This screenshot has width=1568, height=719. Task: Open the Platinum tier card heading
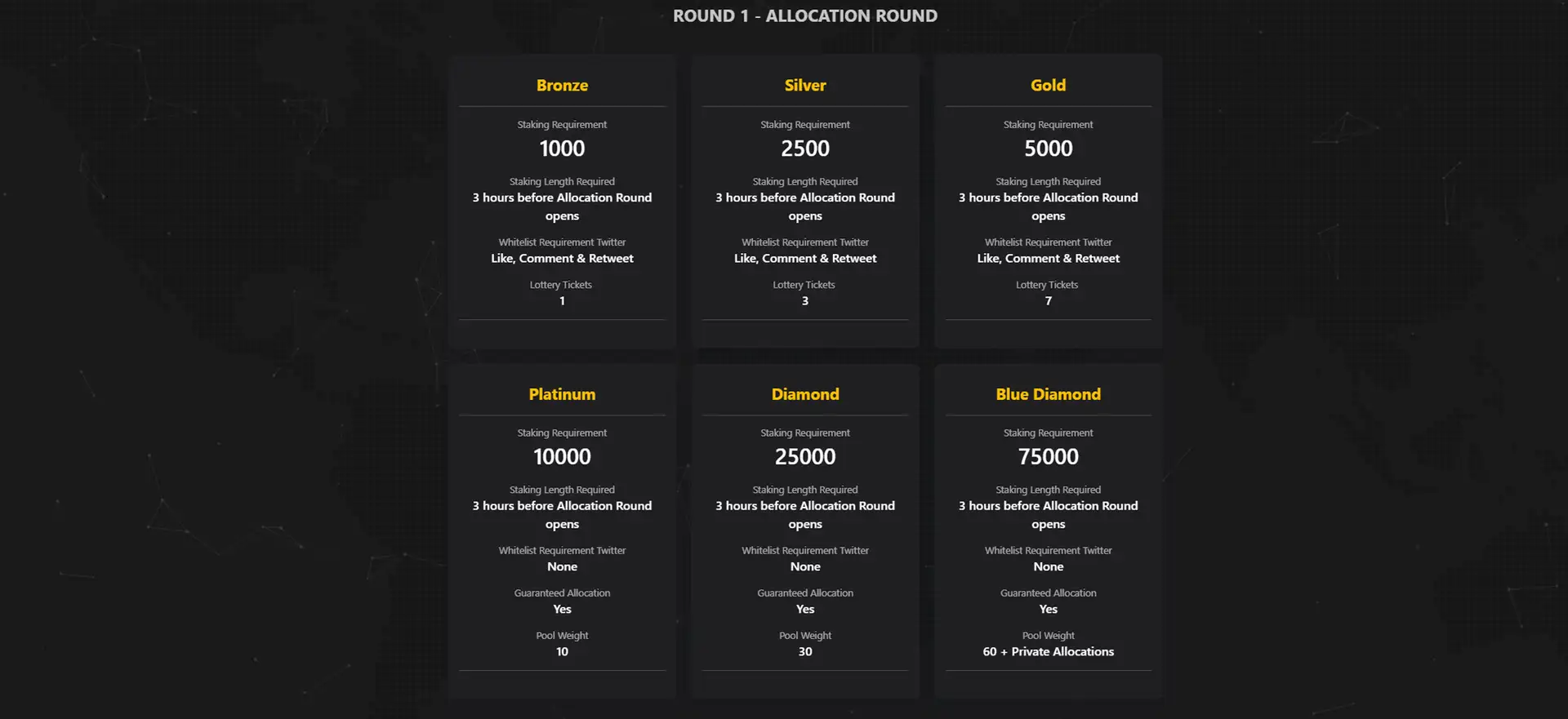tap(562, 394)
